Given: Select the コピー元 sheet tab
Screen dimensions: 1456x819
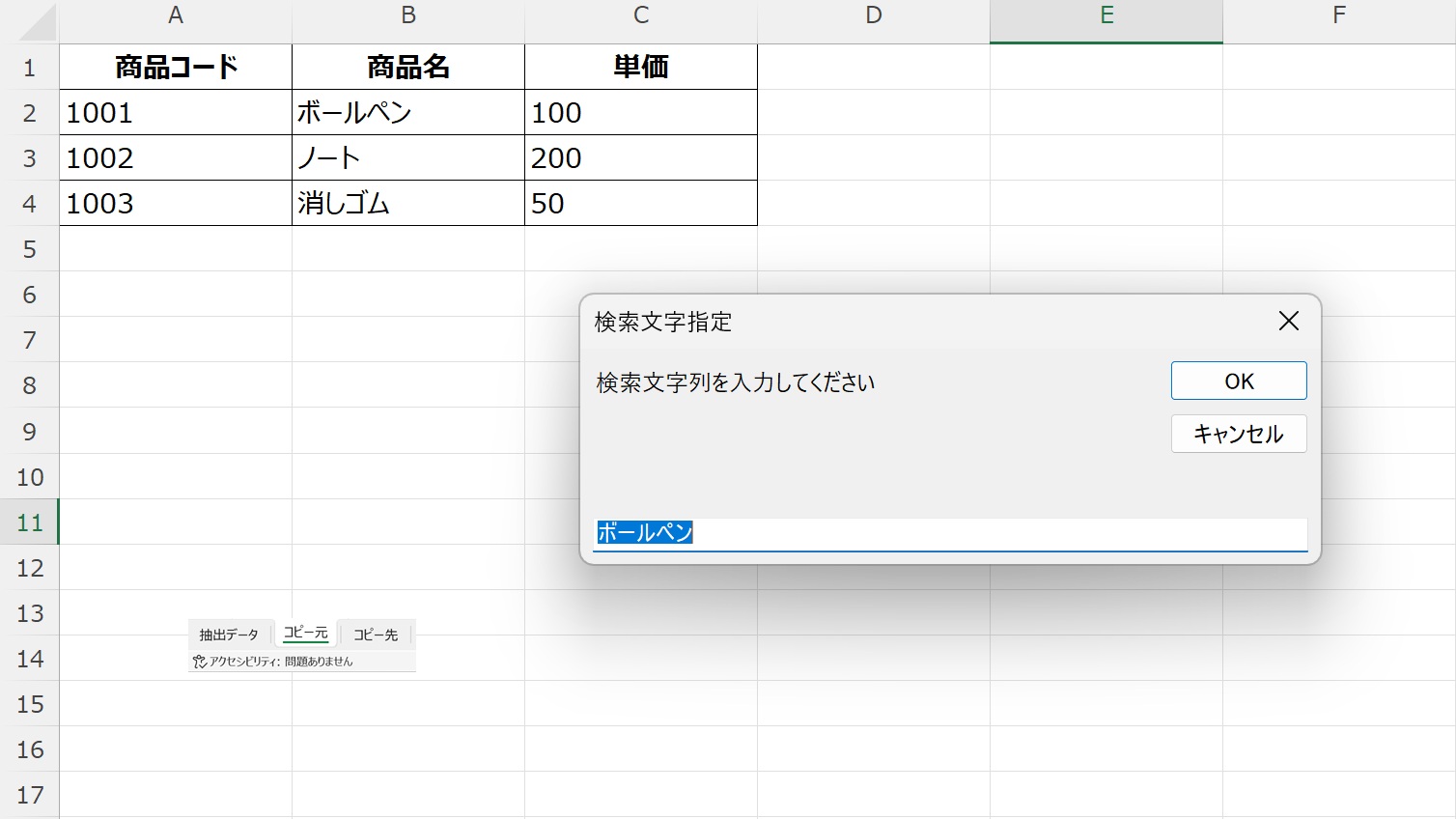Looking at the screenshot, I should [x=305, y=633].
